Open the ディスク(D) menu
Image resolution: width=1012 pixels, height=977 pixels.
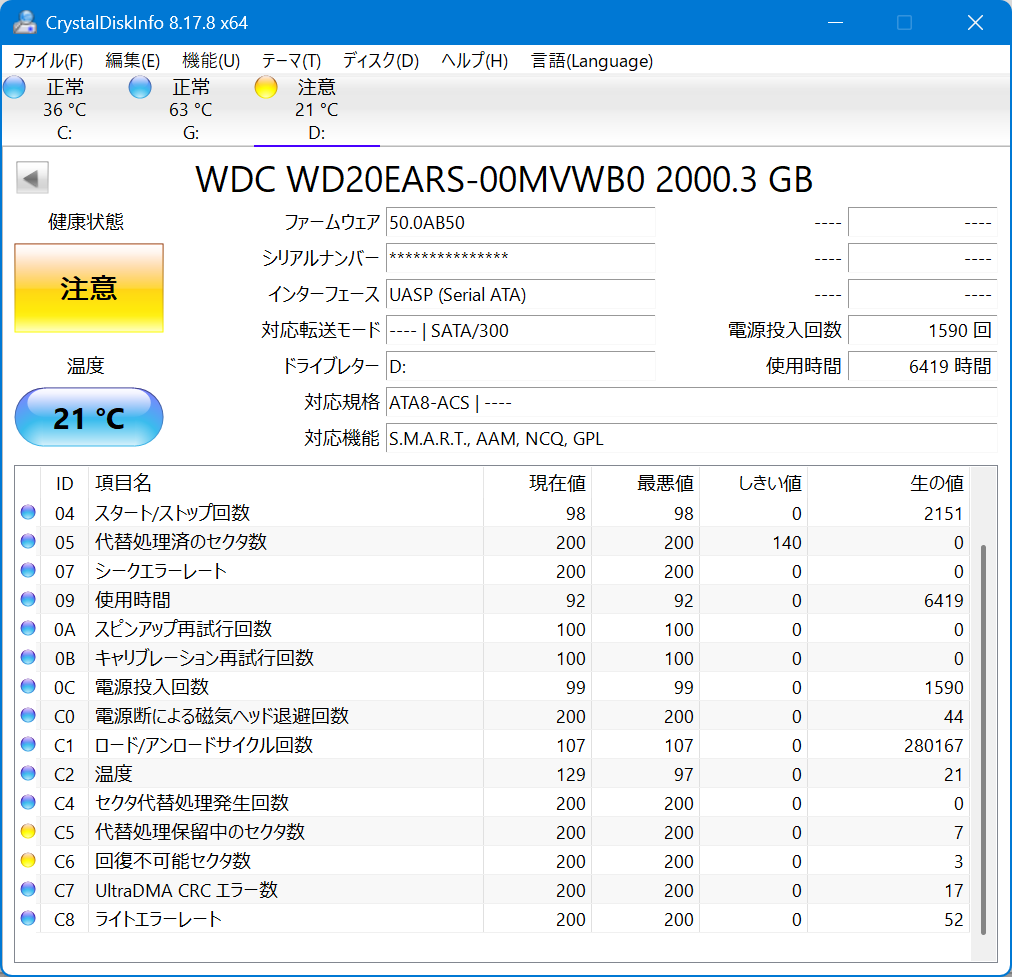(380, 61)
